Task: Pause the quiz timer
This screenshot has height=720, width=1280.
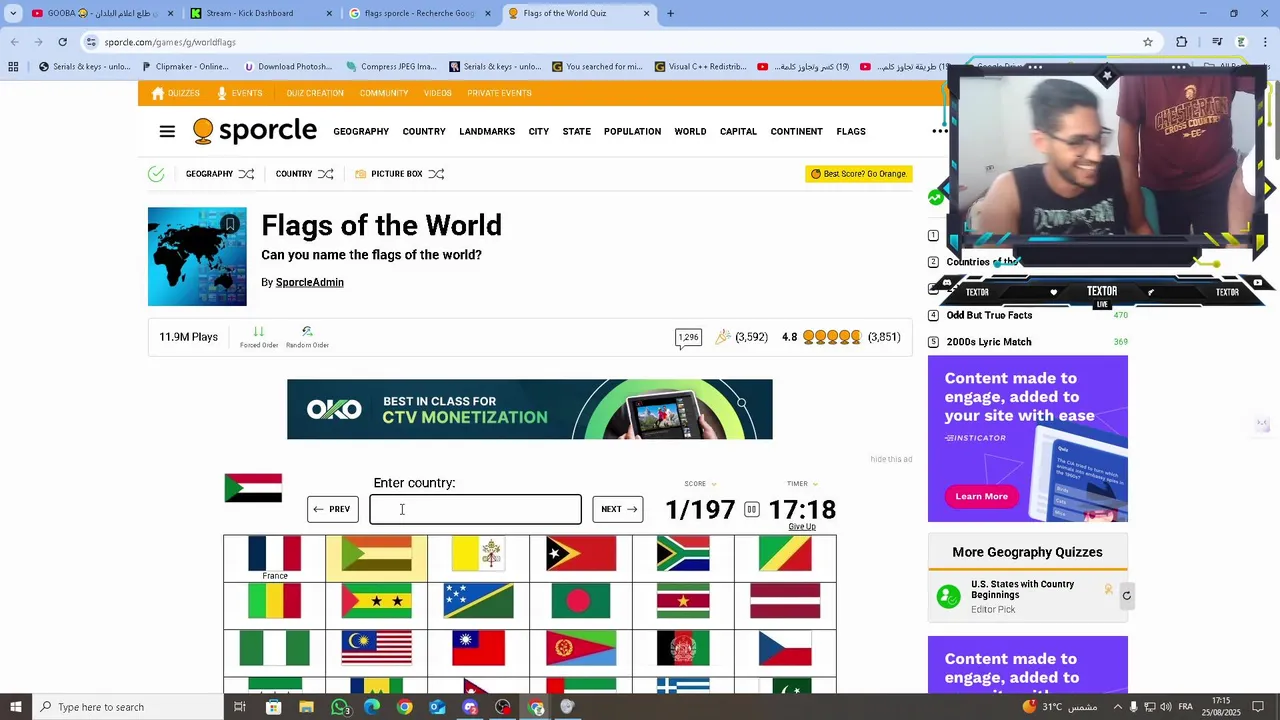Action: click(x=751, y=509)
